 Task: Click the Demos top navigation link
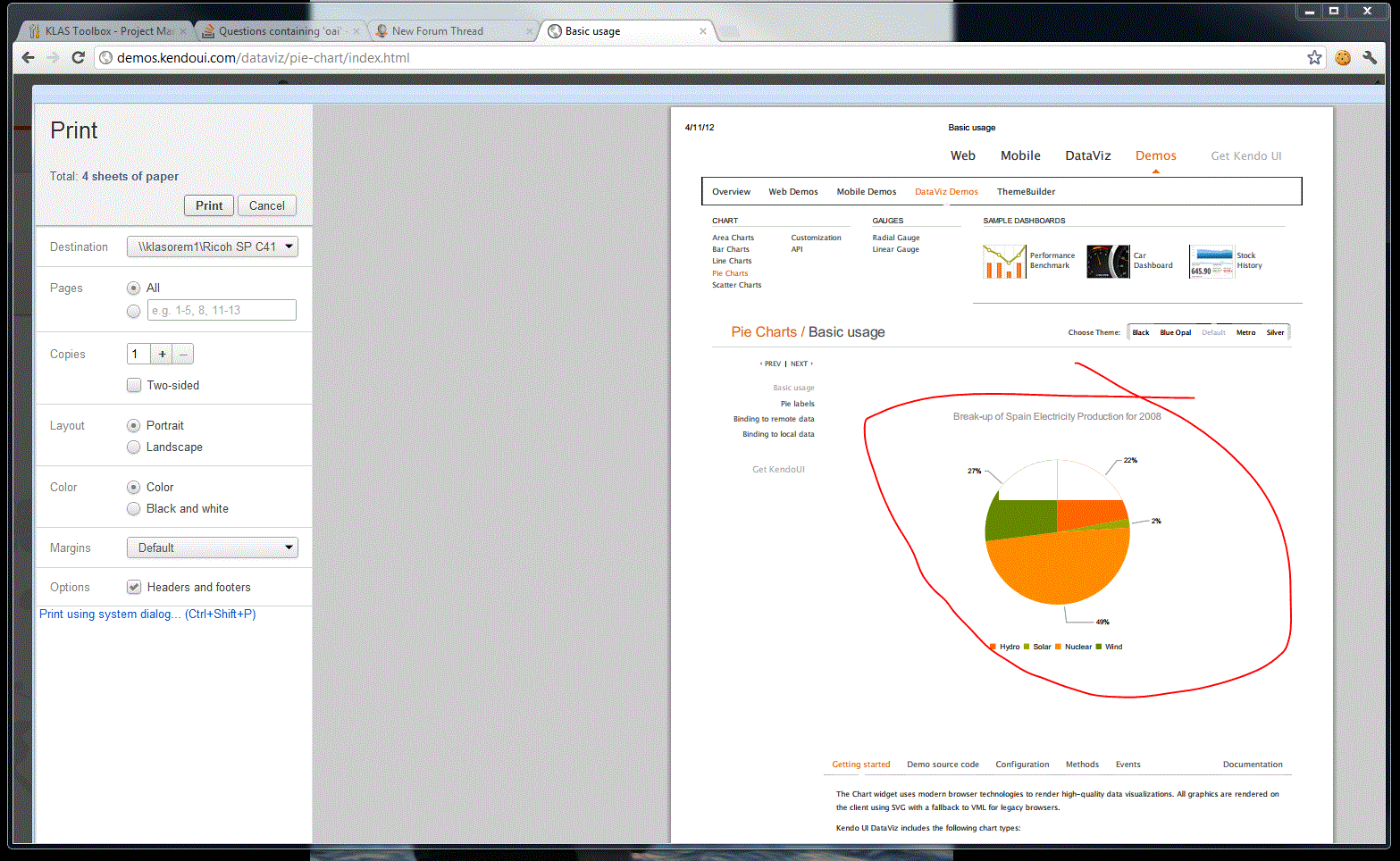tap(1156, 155)
